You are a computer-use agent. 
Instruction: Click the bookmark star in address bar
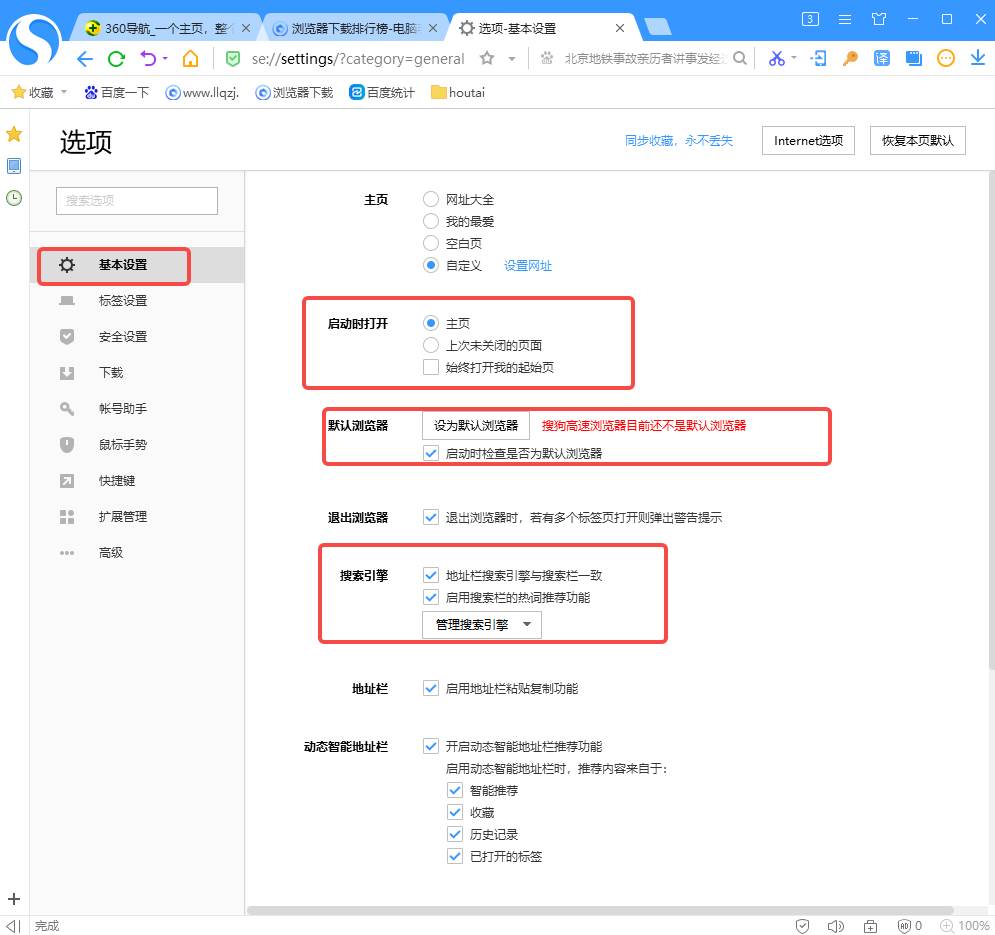click(x=487, y=58)
